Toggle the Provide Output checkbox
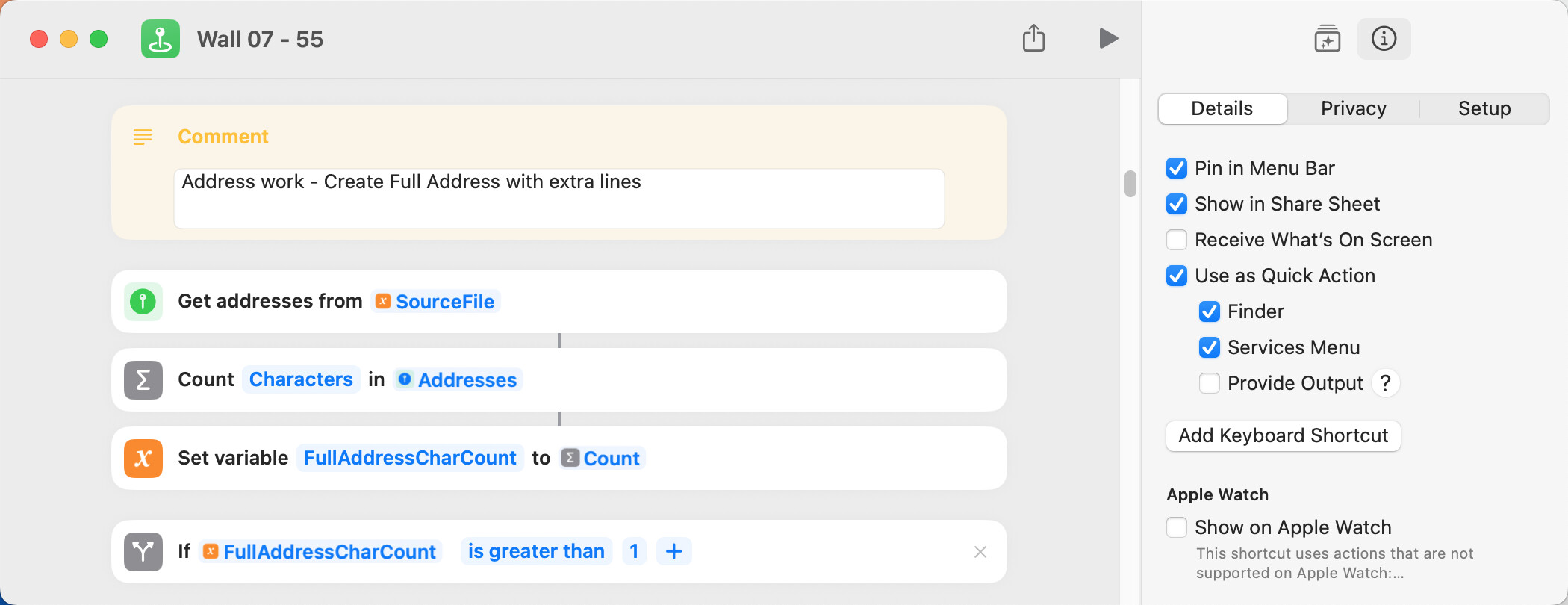The image size is (1568, 605). click(1210, 383)
